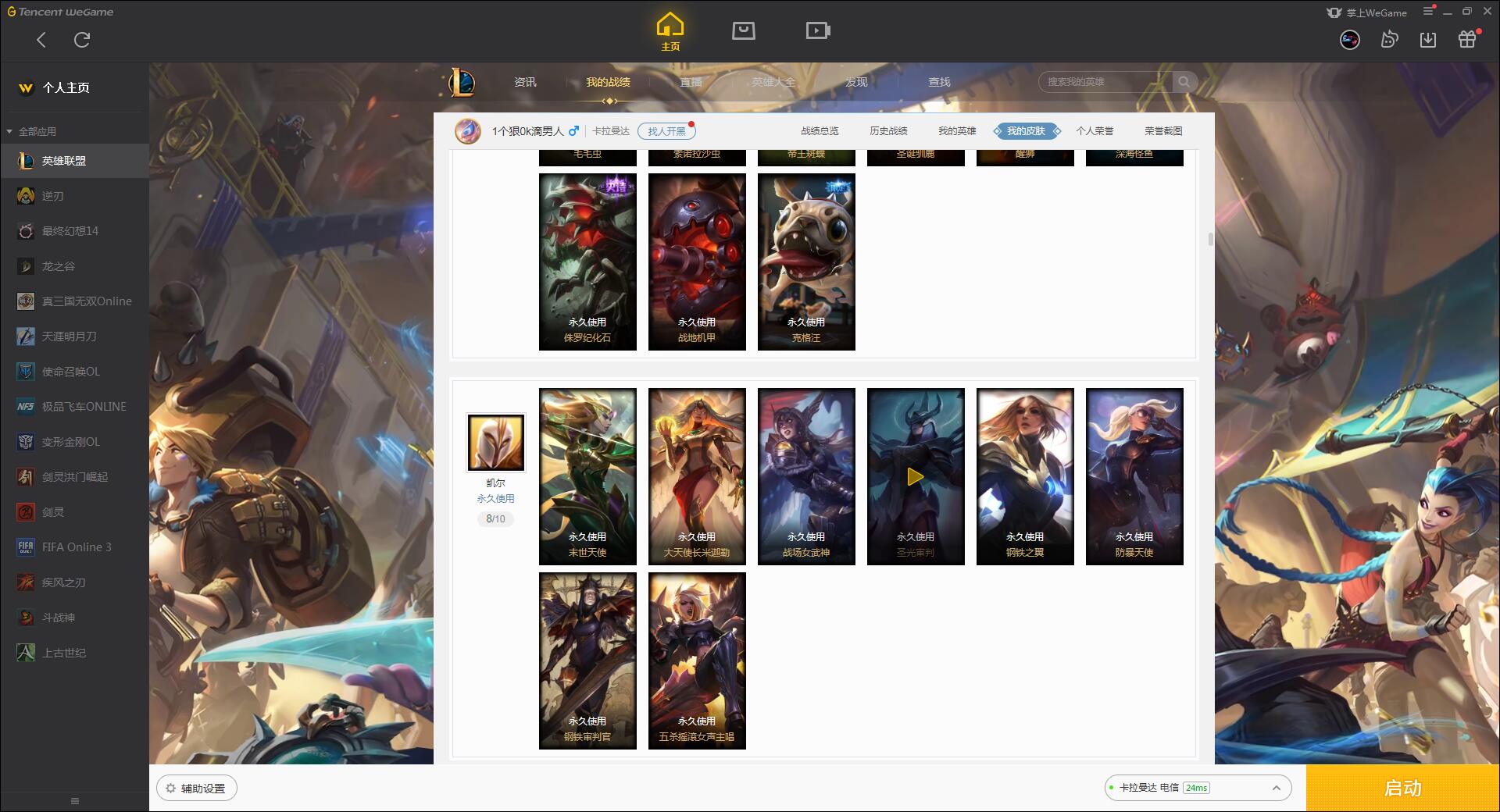Open the main menu hamburger icon
This screenshot has height=812, width=1500.
(1428, 12)
